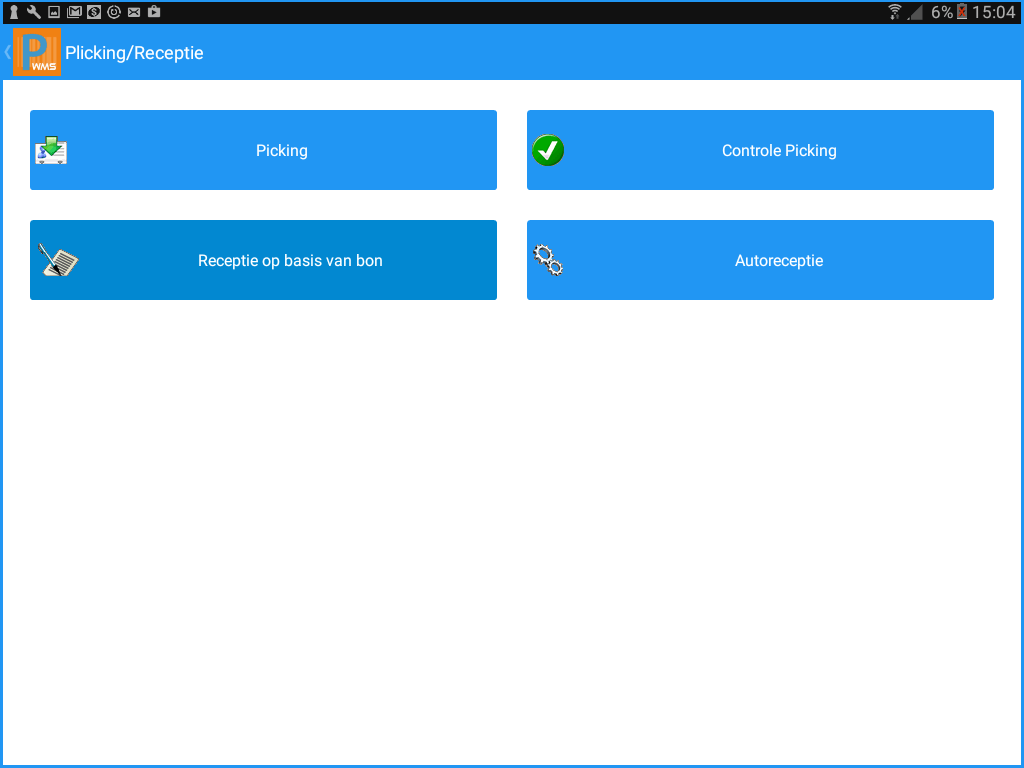Tap the battery indicator showing 6%

pyautogui.click(x=962, y=12)
